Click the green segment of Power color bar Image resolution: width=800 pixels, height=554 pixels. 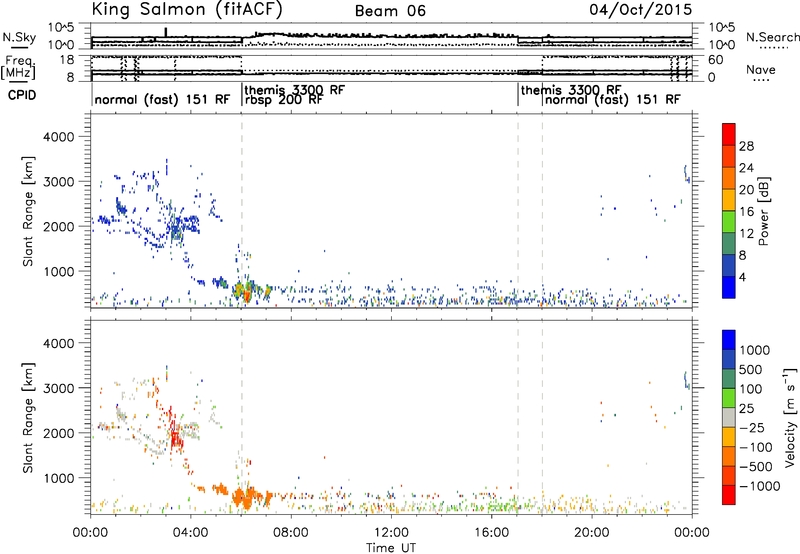pos(729,222)
